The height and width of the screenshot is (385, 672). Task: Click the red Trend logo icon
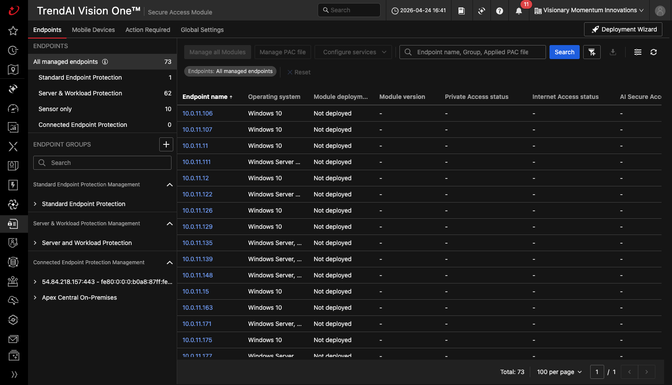(x=14, y=10)
